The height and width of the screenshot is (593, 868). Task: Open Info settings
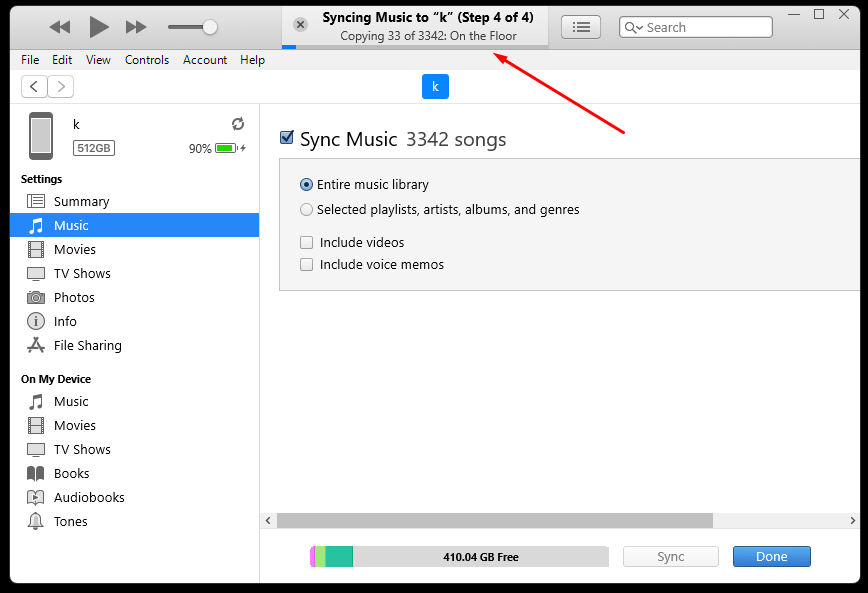point(135,321)
